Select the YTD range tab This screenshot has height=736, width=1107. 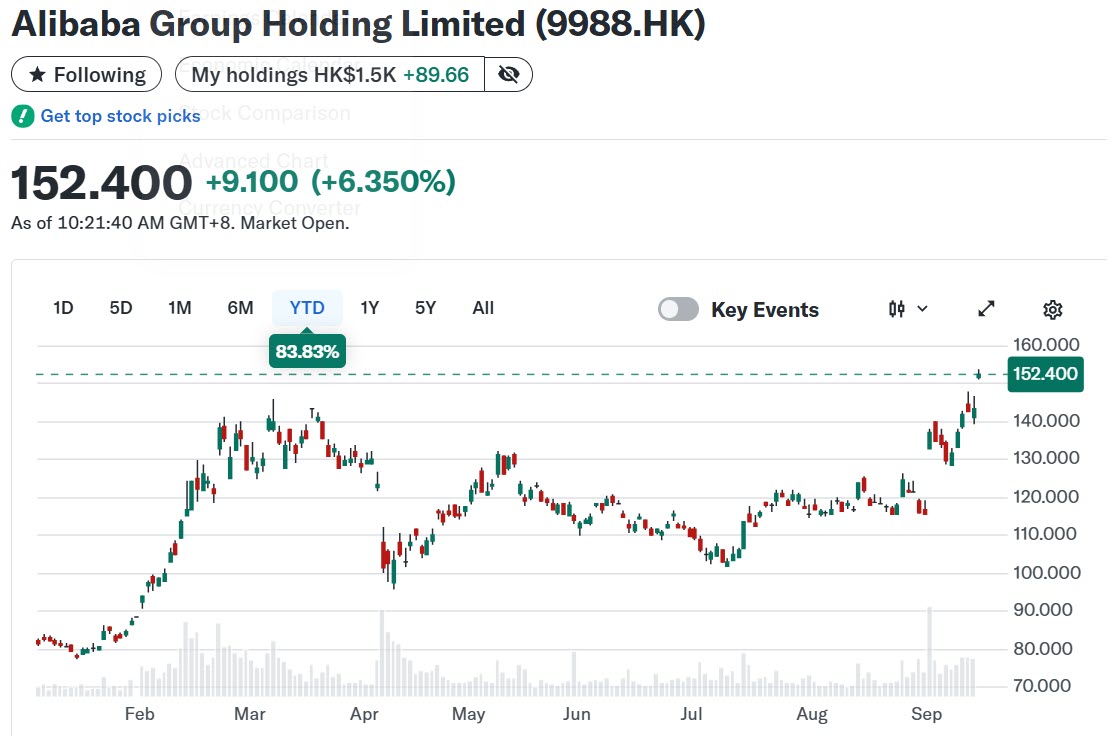307,308
